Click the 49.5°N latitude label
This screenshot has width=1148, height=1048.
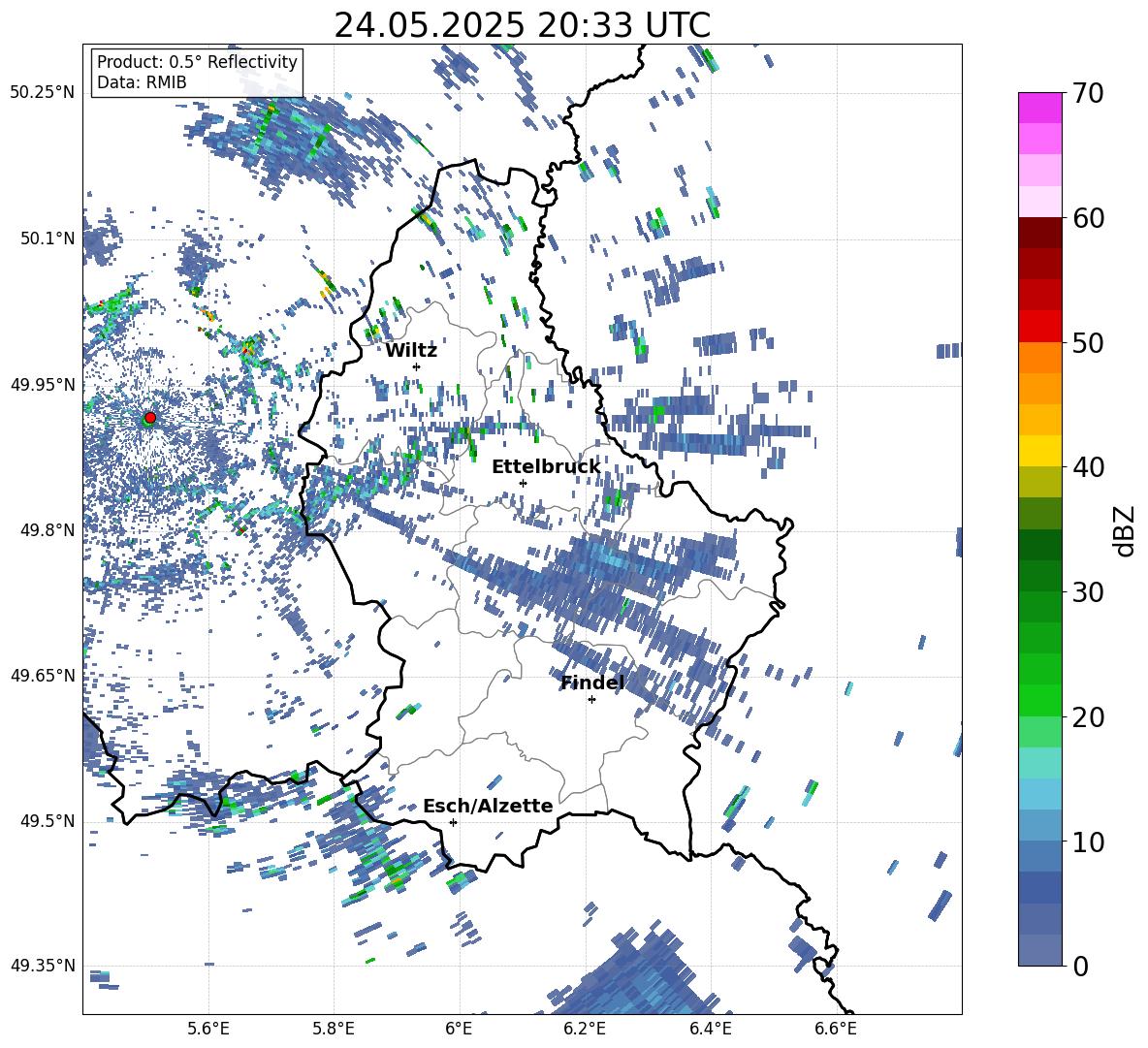pyautogui.click(x=47, y=821)
